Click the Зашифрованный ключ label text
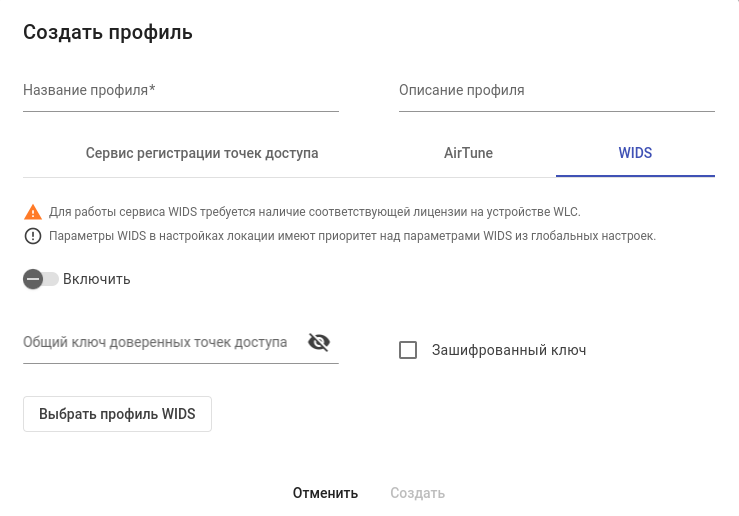 (509, 350)
